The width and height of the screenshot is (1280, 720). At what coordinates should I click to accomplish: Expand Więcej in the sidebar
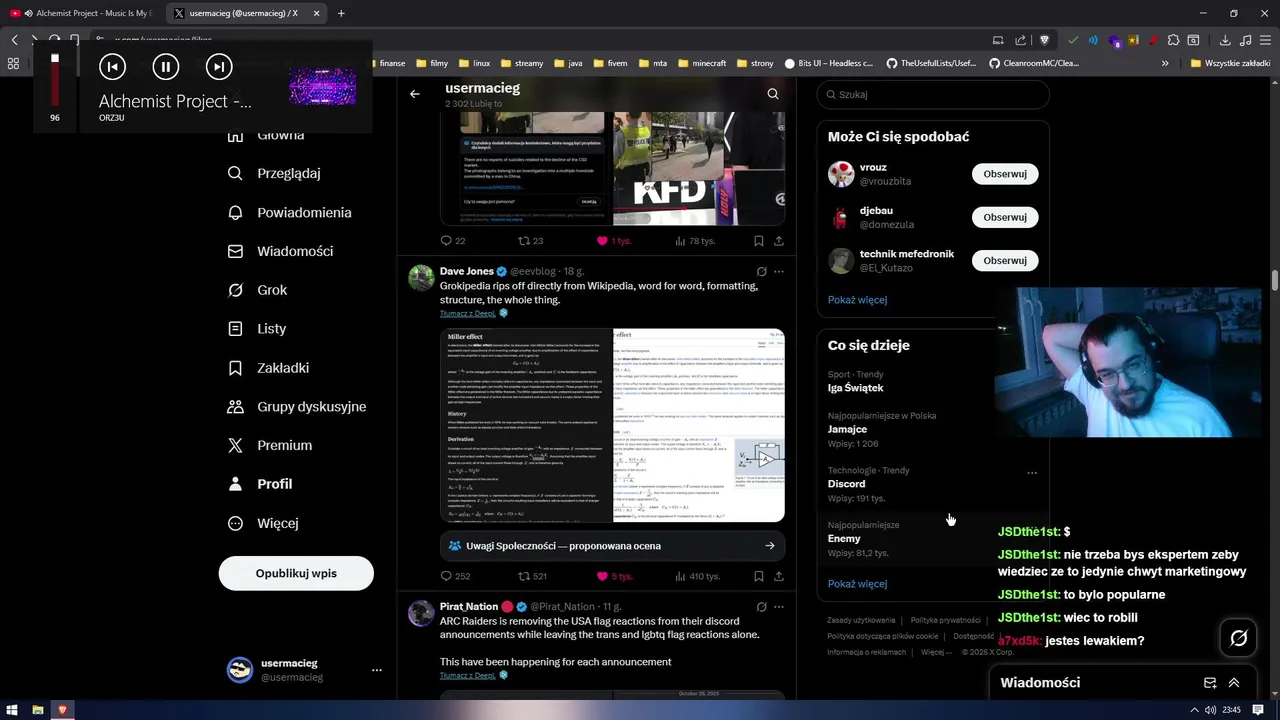tap(262, 523)
